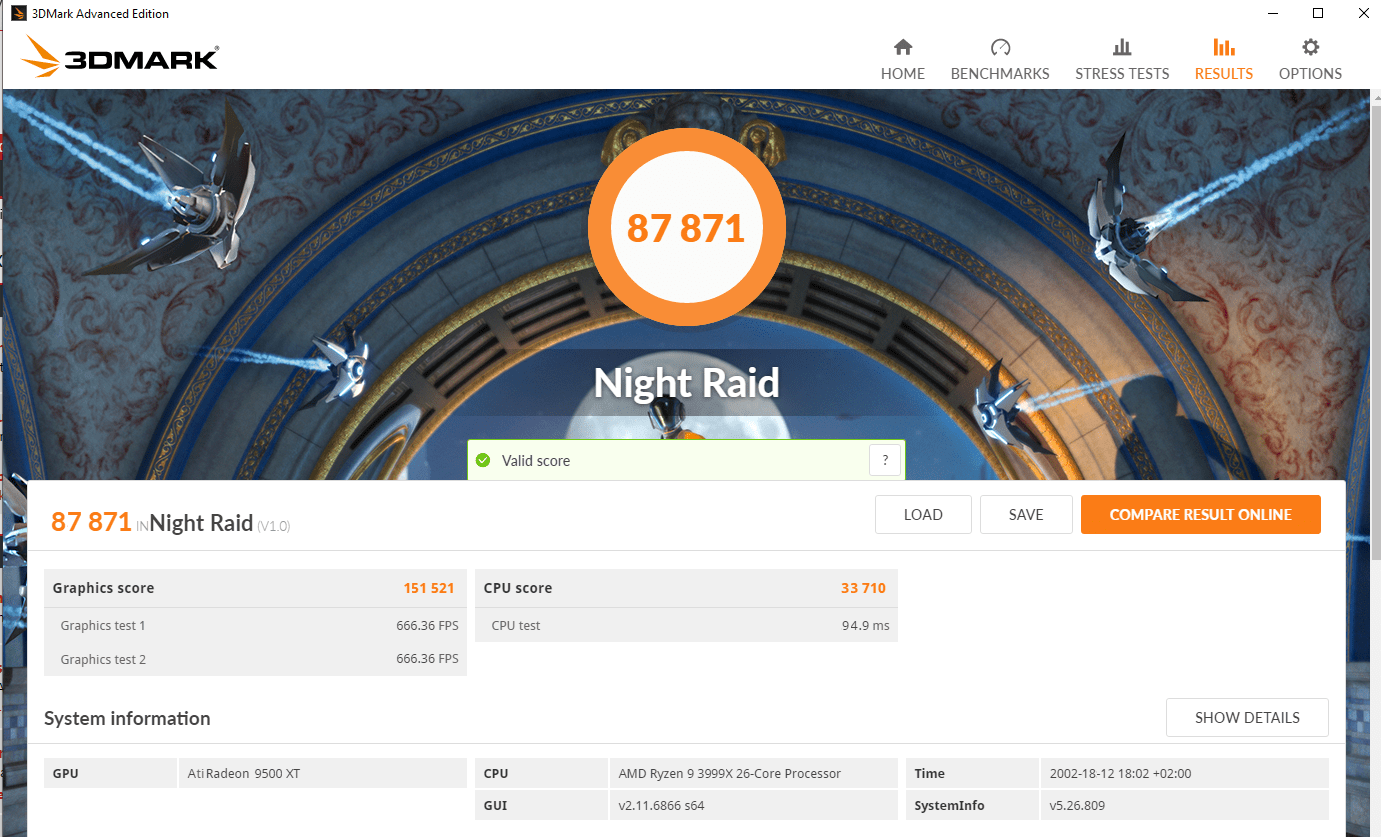This screenshot has height=837, width=1381.
Task: Click the GUI version v2.11.6866 s64
Action: pyautogui.click(x=661, y=805)
